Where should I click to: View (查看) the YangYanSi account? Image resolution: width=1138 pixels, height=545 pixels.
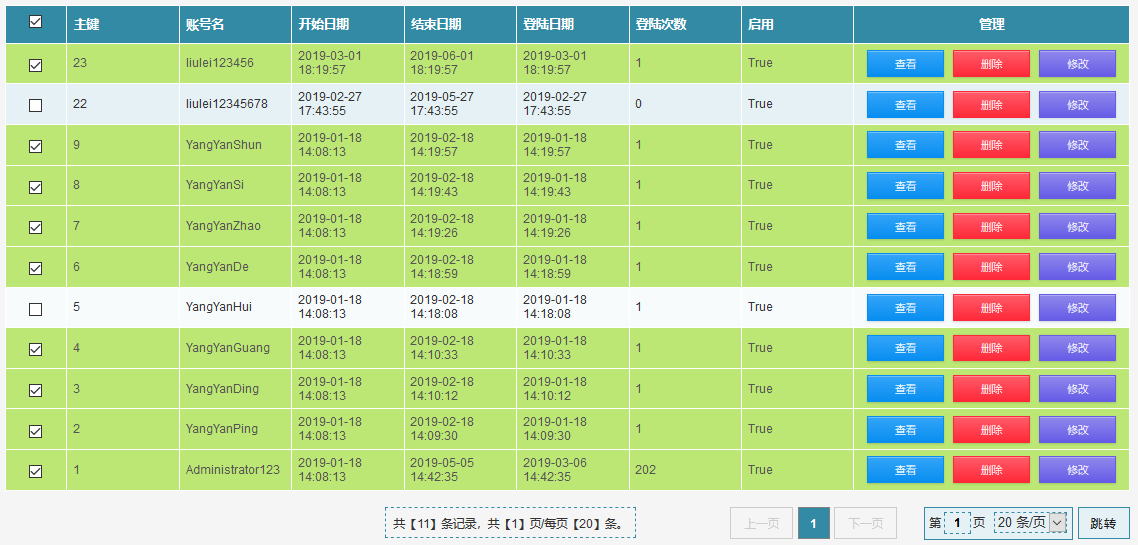coord(905,186)
